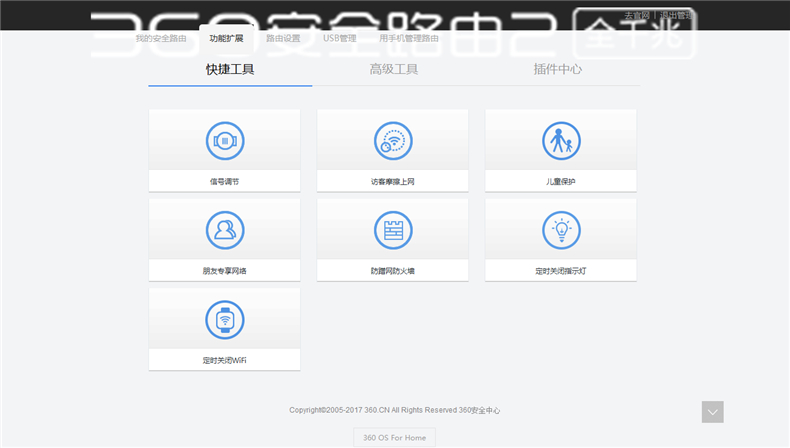790x448 pixels.
Task: Open the 儿童保护 child protection icon
Action: click(x=561, y=141)
